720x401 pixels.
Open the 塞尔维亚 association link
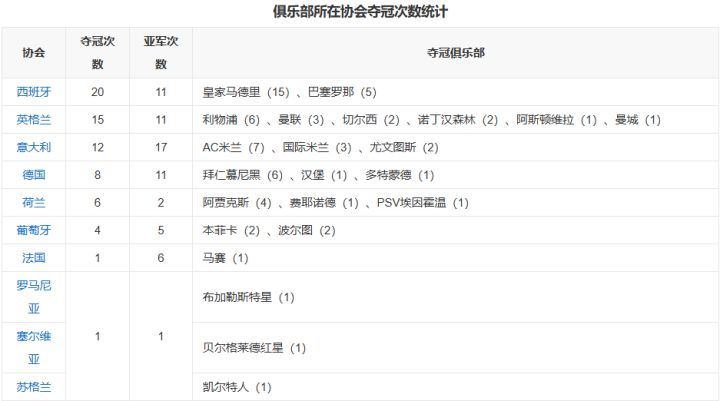pos(34,347)
